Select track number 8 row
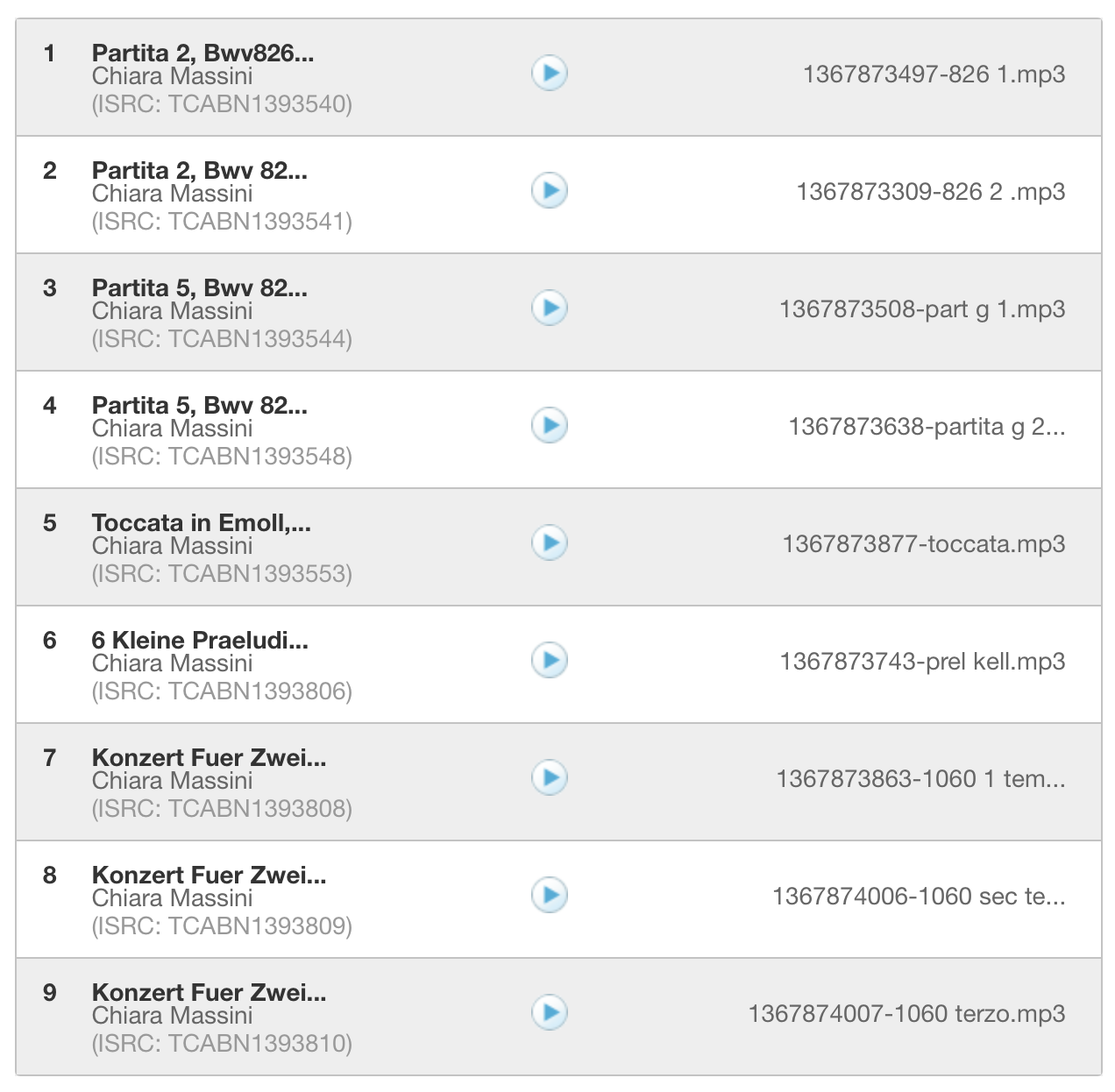The image size is (1115, 1092). (50, 876)
